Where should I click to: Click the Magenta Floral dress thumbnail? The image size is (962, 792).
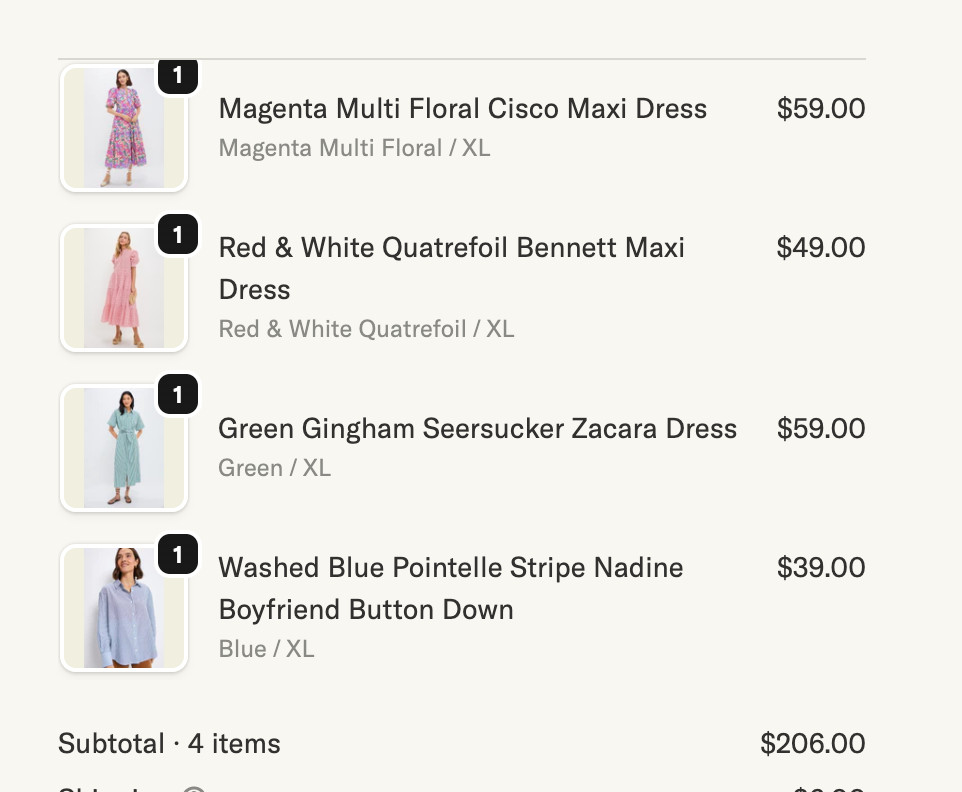click(123, 128)
